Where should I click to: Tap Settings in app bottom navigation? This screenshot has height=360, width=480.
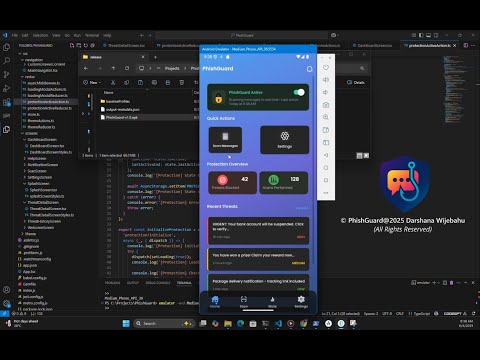301,302
